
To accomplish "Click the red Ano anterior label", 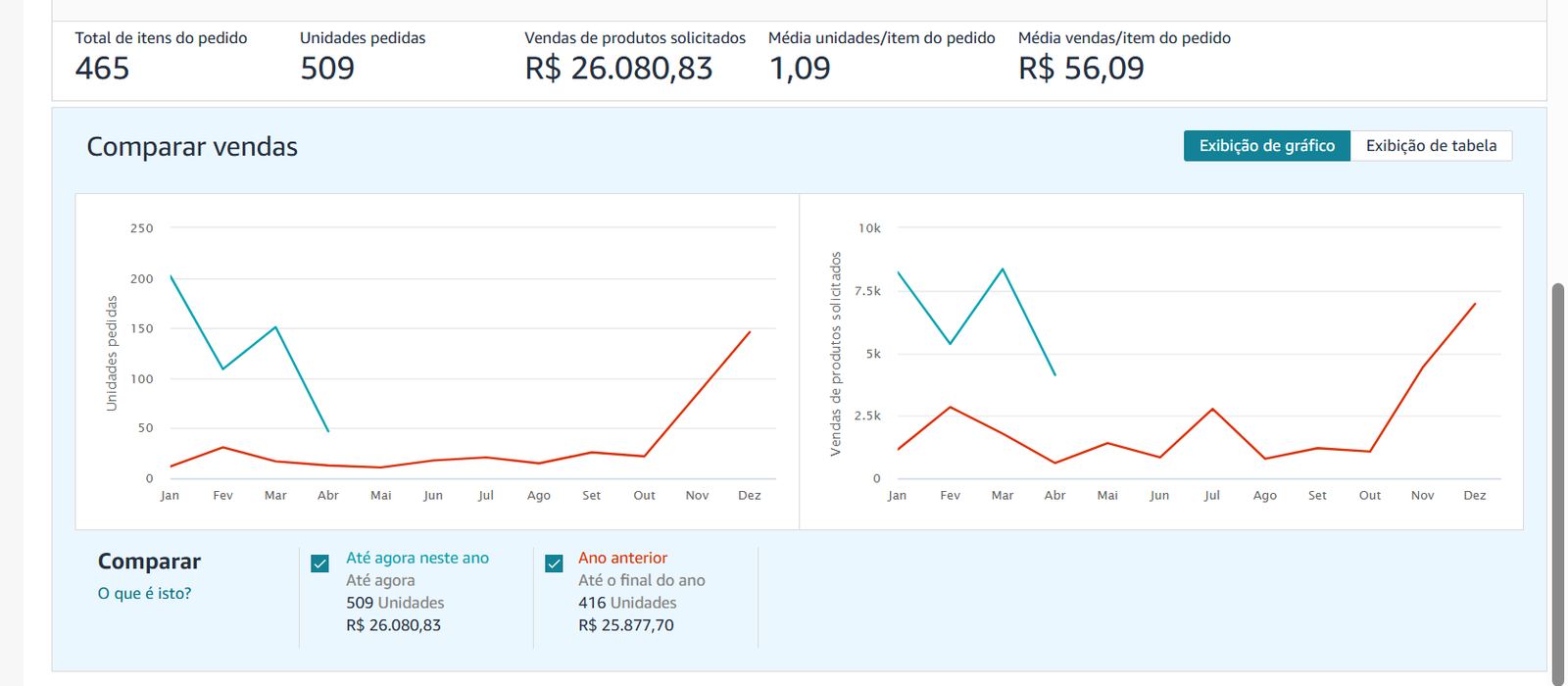I will [x=622, y=558].
